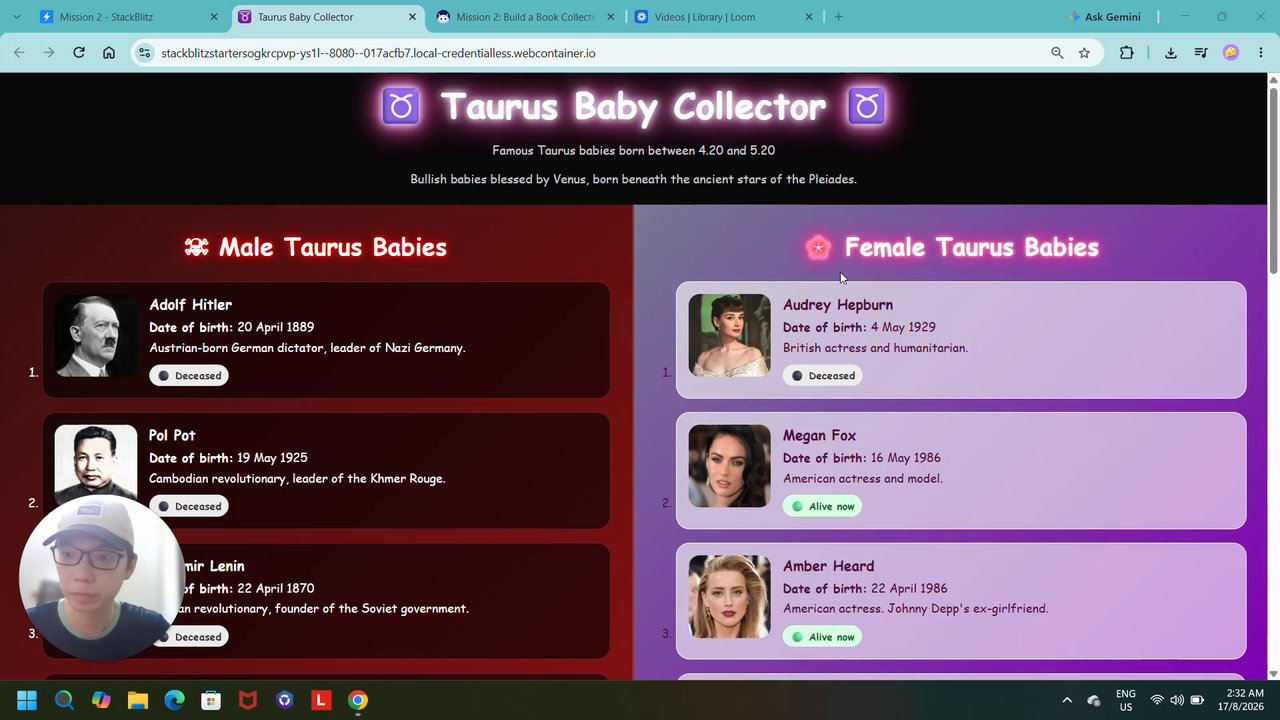Open the Videos Library Loom tab

tap(725, 17)
